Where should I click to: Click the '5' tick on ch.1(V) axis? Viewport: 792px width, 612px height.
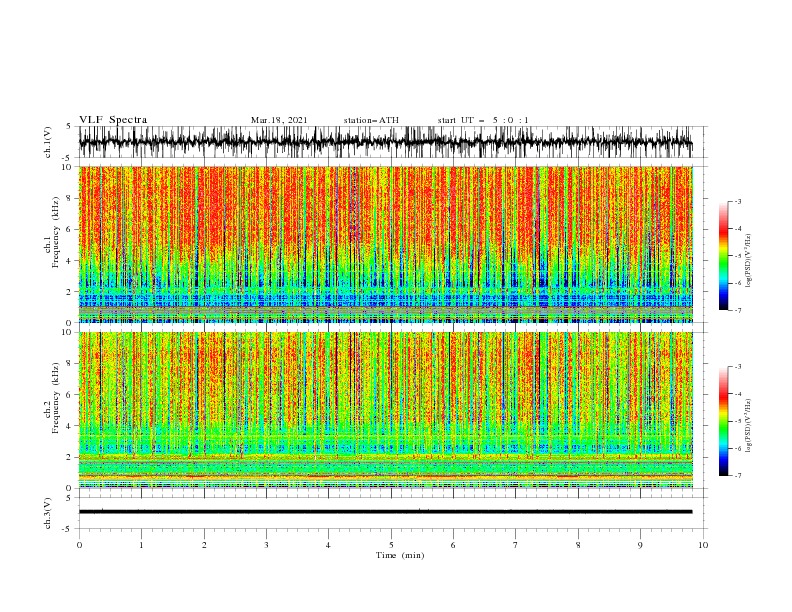click(68, 126)
